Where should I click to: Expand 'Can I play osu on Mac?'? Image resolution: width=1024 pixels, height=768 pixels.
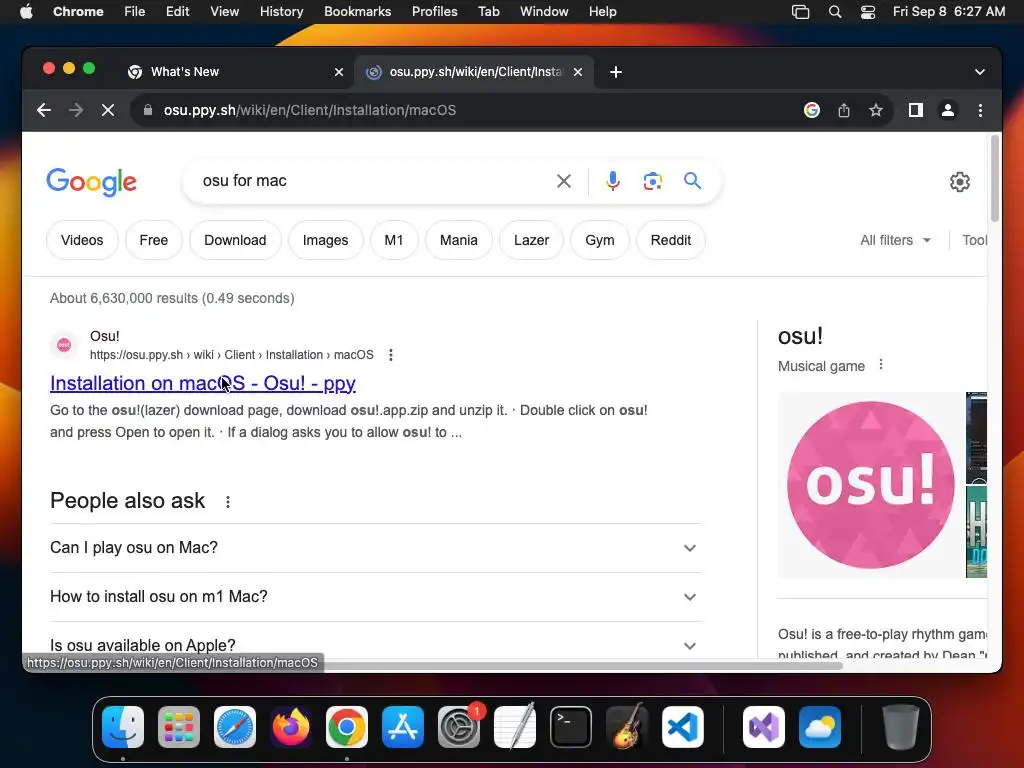pyautogui.click(x=376, y=548)
